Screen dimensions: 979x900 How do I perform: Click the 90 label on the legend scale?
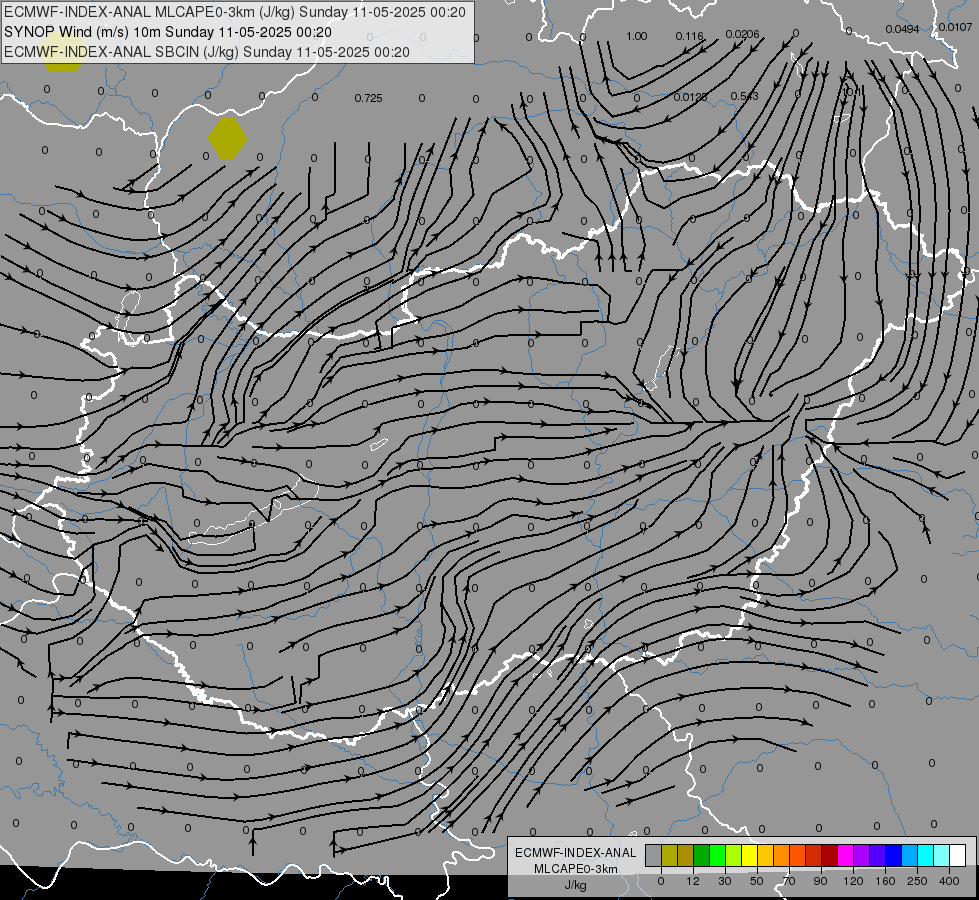[x=820, y=881]
